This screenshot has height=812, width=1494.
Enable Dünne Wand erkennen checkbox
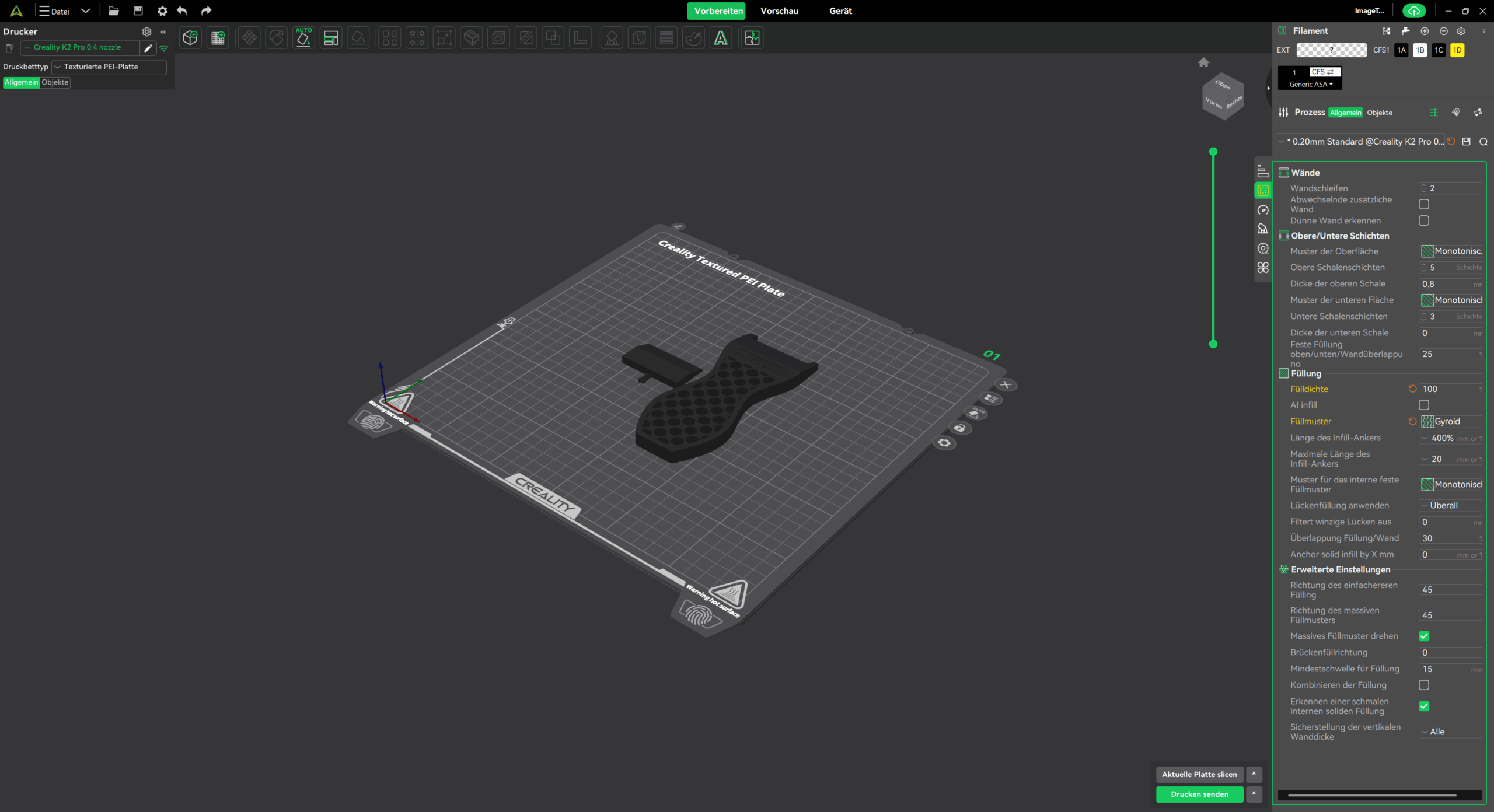[x=1424, y=220]
